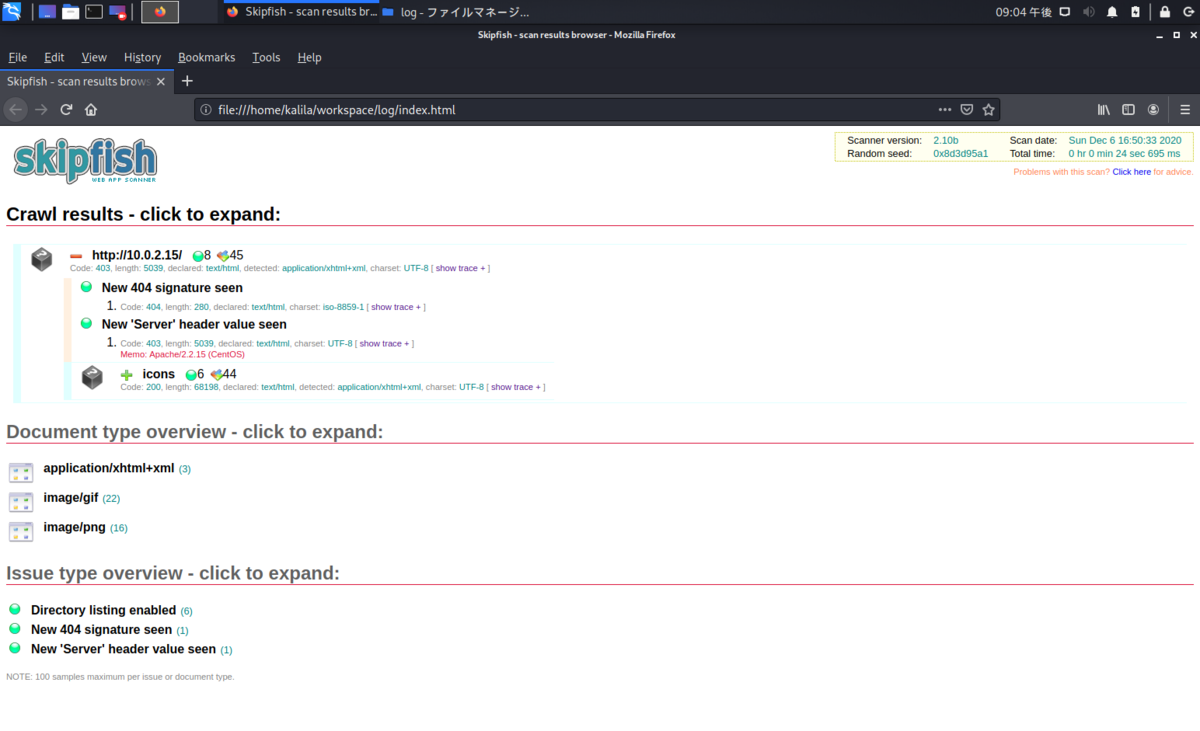This screenshot has height=731, width=1200.
Task: Click green dot beside New 'Server' header value seen (1)
Action: point(14,647)
